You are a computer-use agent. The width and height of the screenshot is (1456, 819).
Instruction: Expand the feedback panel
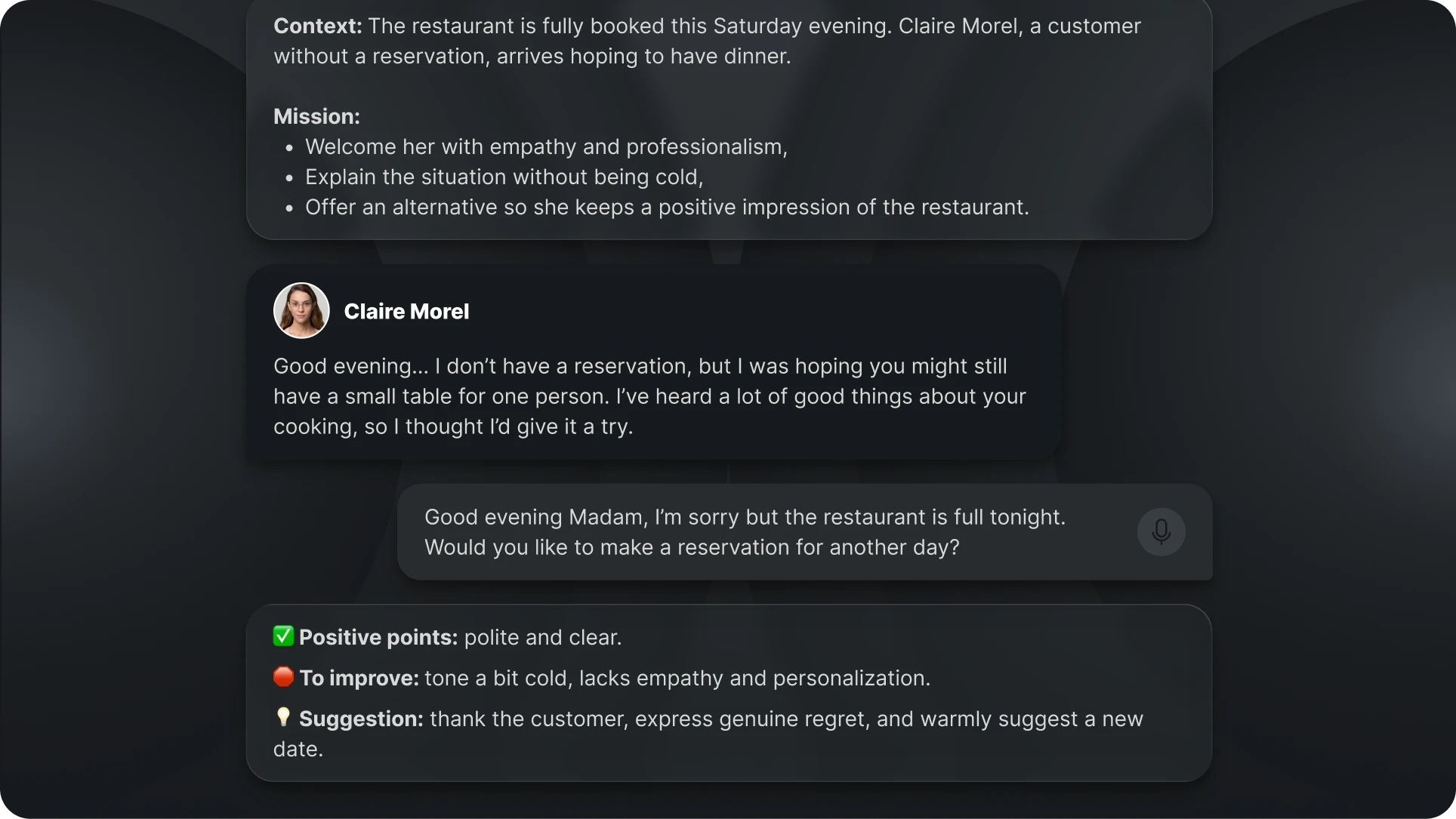729,692
